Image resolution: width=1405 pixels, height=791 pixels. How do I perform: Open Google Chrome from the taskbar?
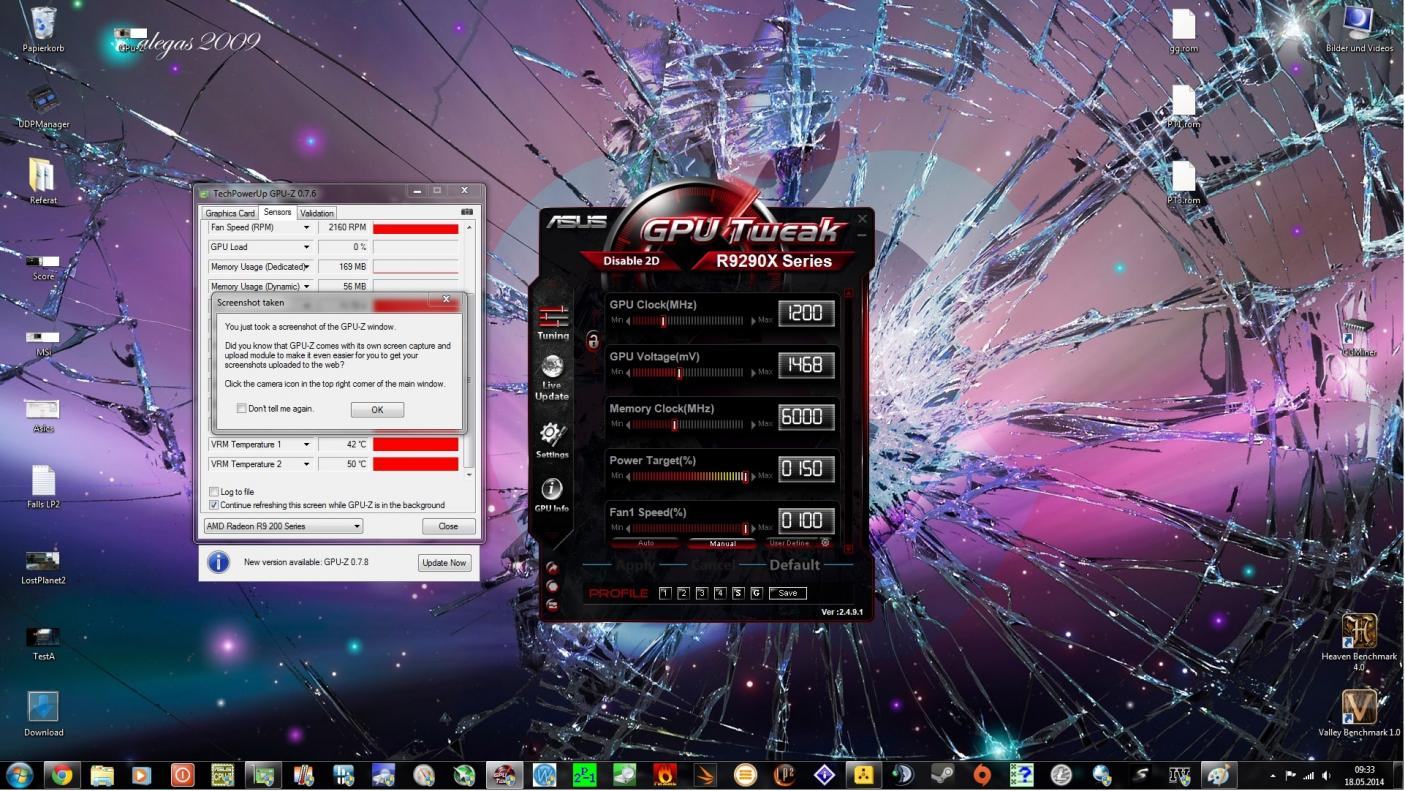point(62,774)
